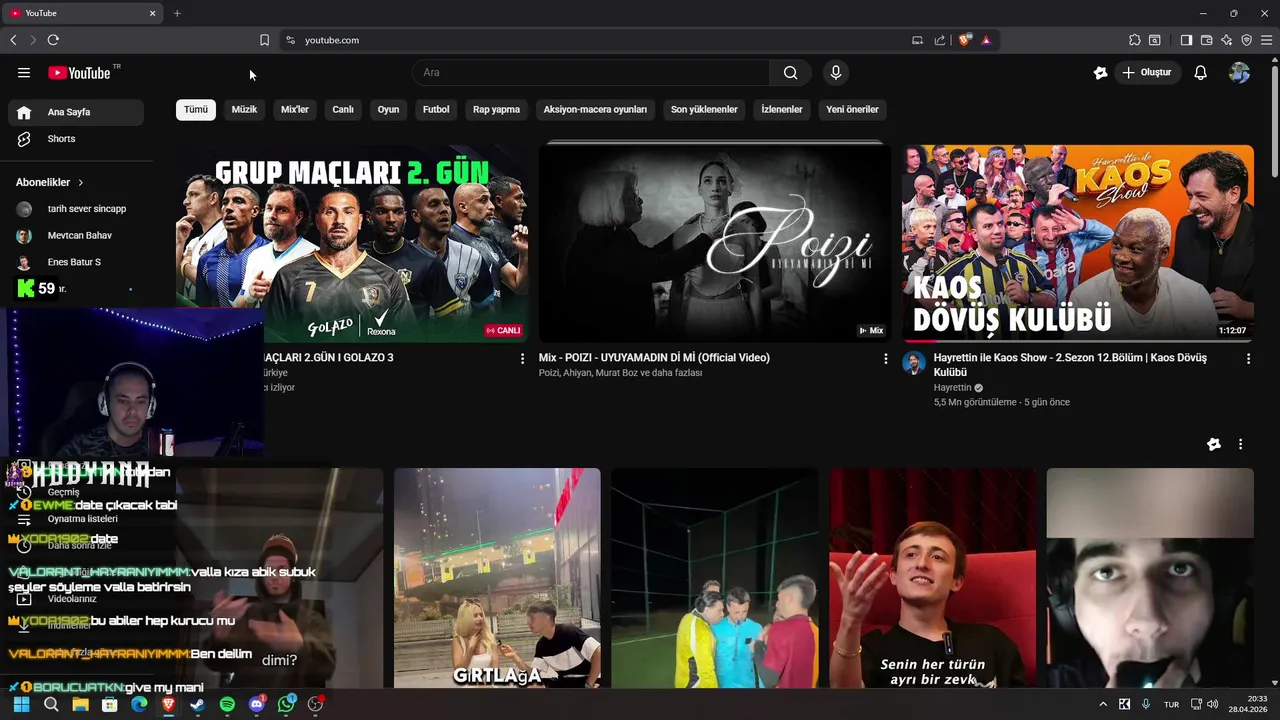The height and width of the screenshot is (720, 1280).
Task: Select the Yeni öneriler chip
Action: 852,109
